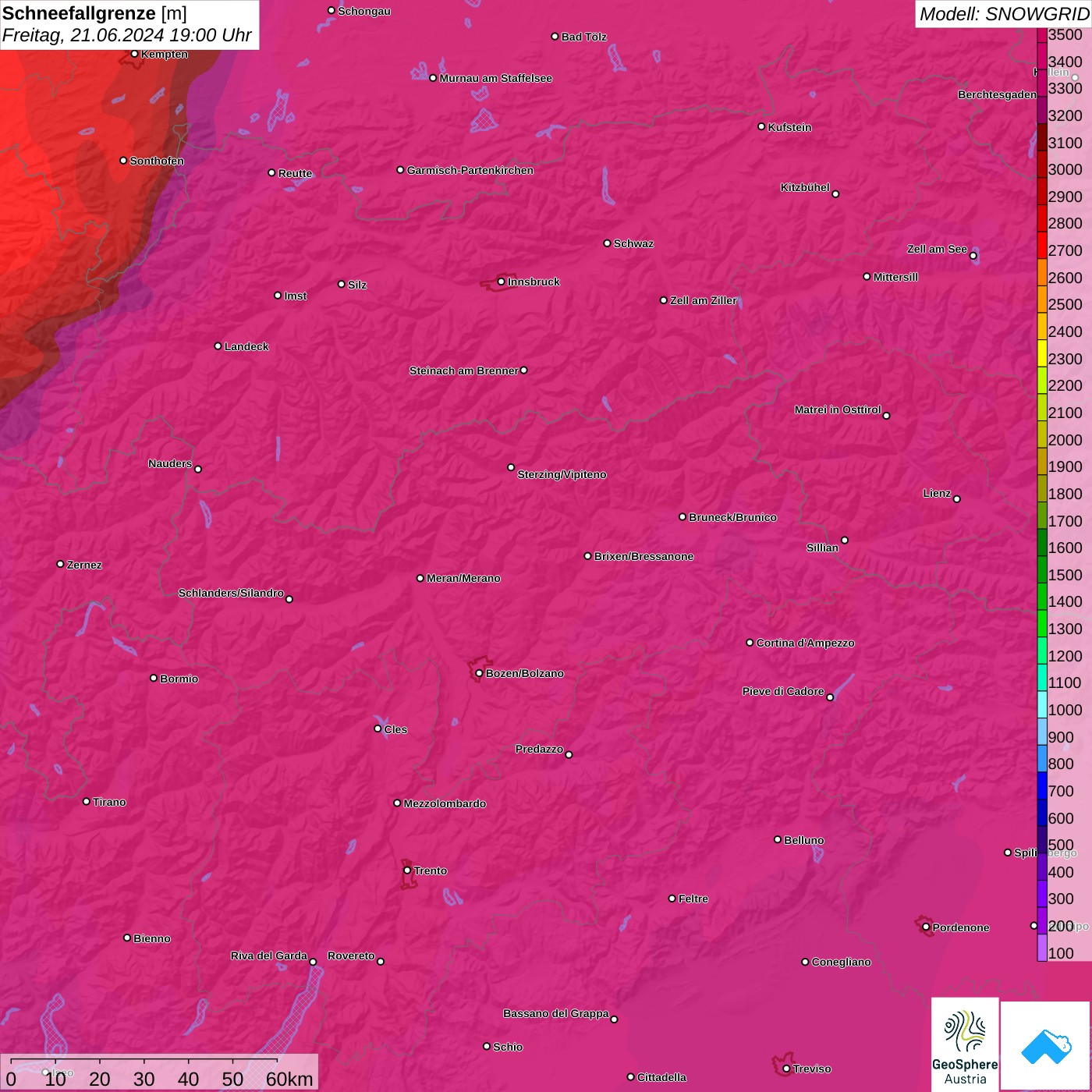Screen dimensions: 1092x1092
Task: Click the Rovereto label
Action: [x=351, y=955]
